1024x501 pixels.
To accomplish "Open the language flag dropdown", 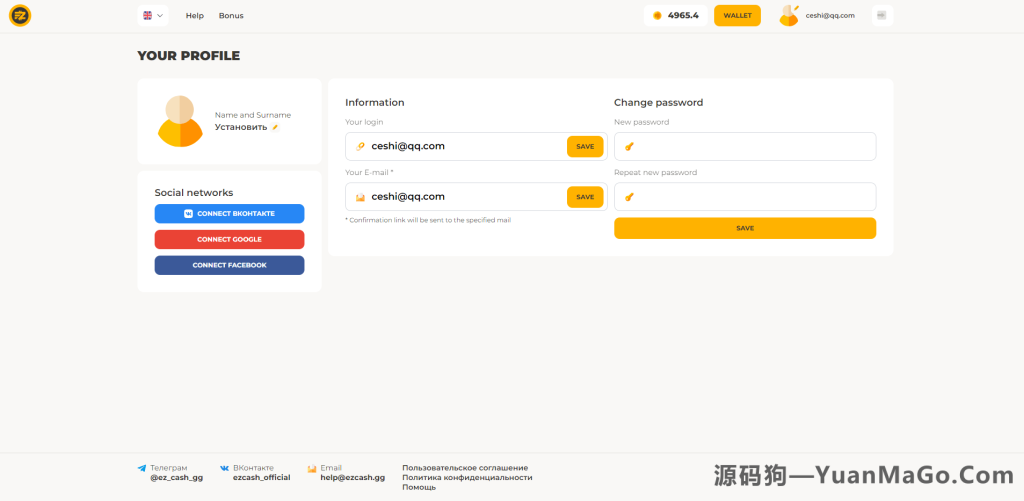I will coord(153,16).
